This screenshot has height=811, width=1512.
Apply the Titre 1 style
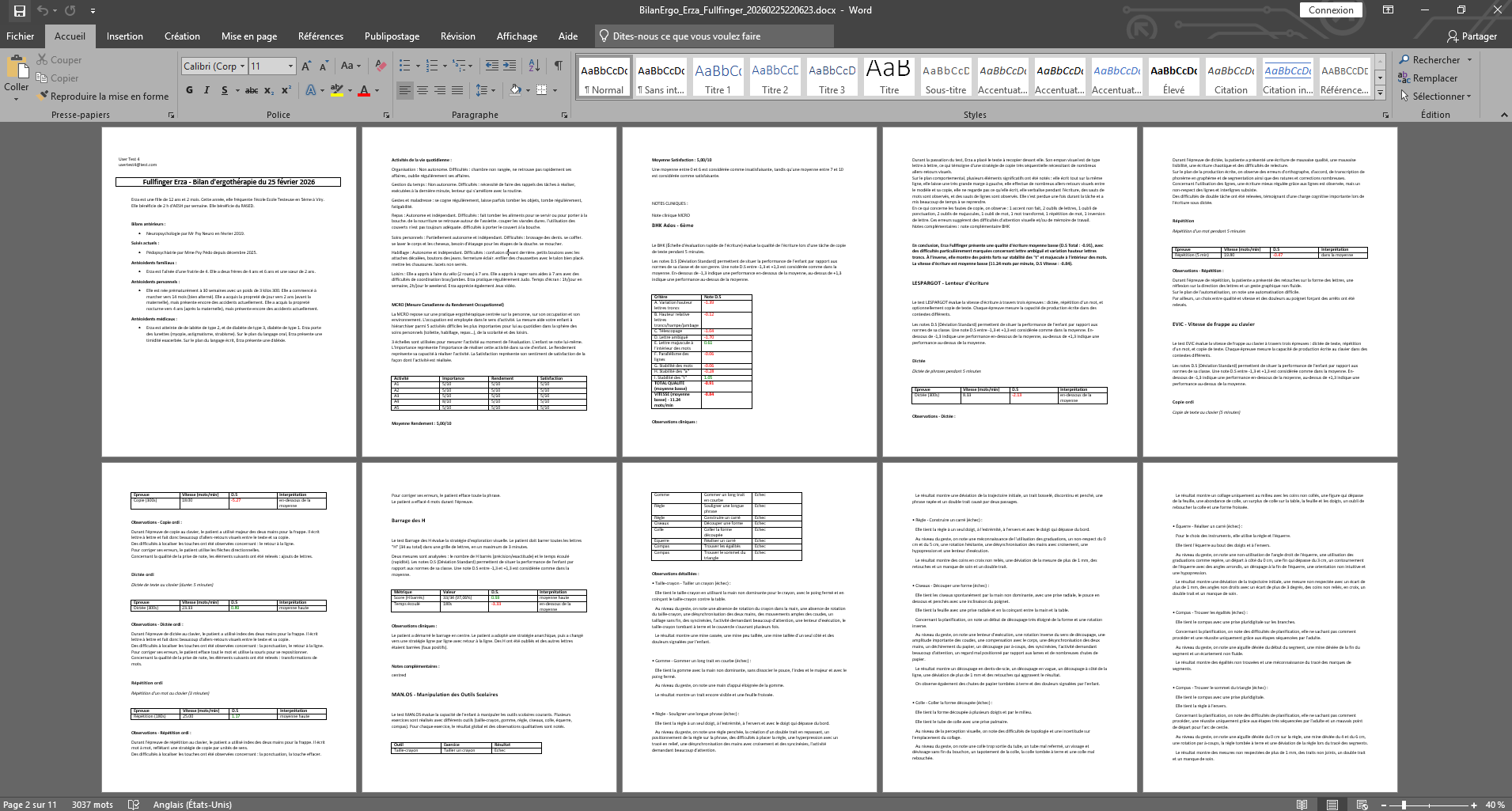click(x=718, y=77)
